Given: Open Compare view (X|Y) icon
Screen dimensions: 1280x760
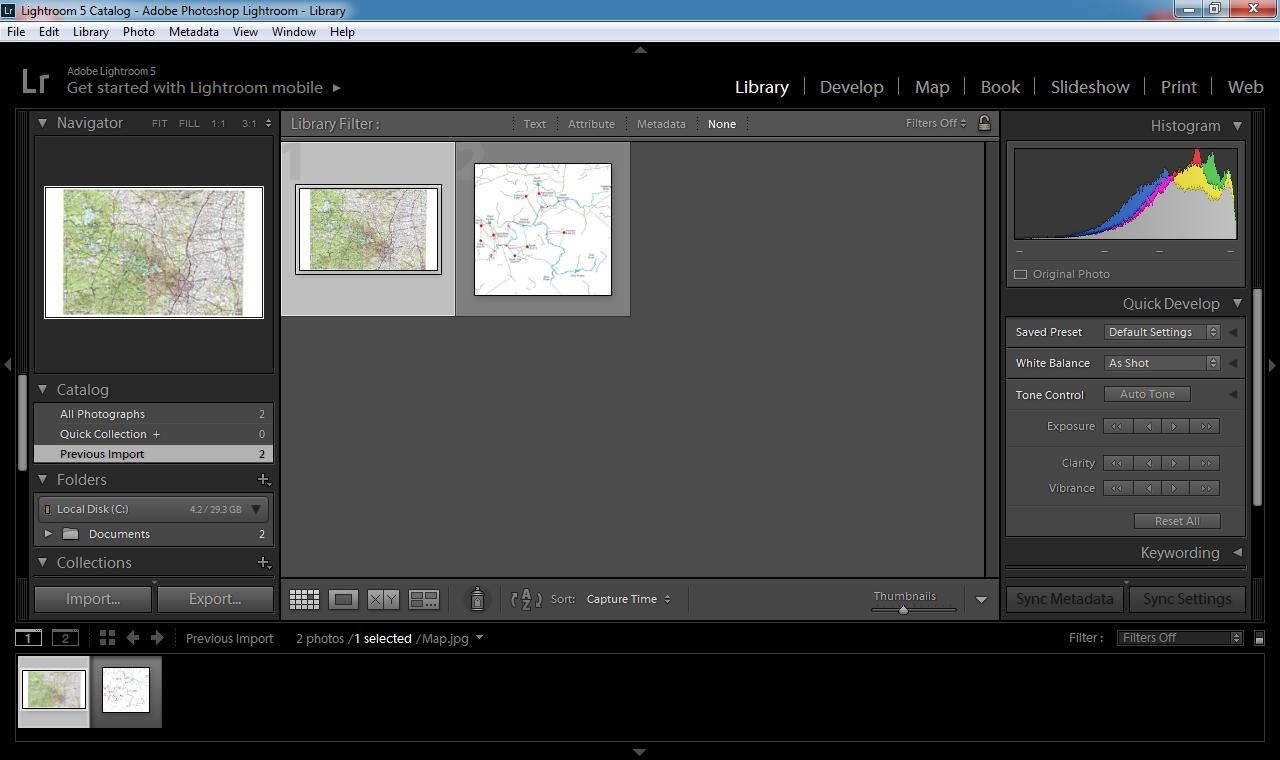Looking at the screenshot, I should point(383,599).
